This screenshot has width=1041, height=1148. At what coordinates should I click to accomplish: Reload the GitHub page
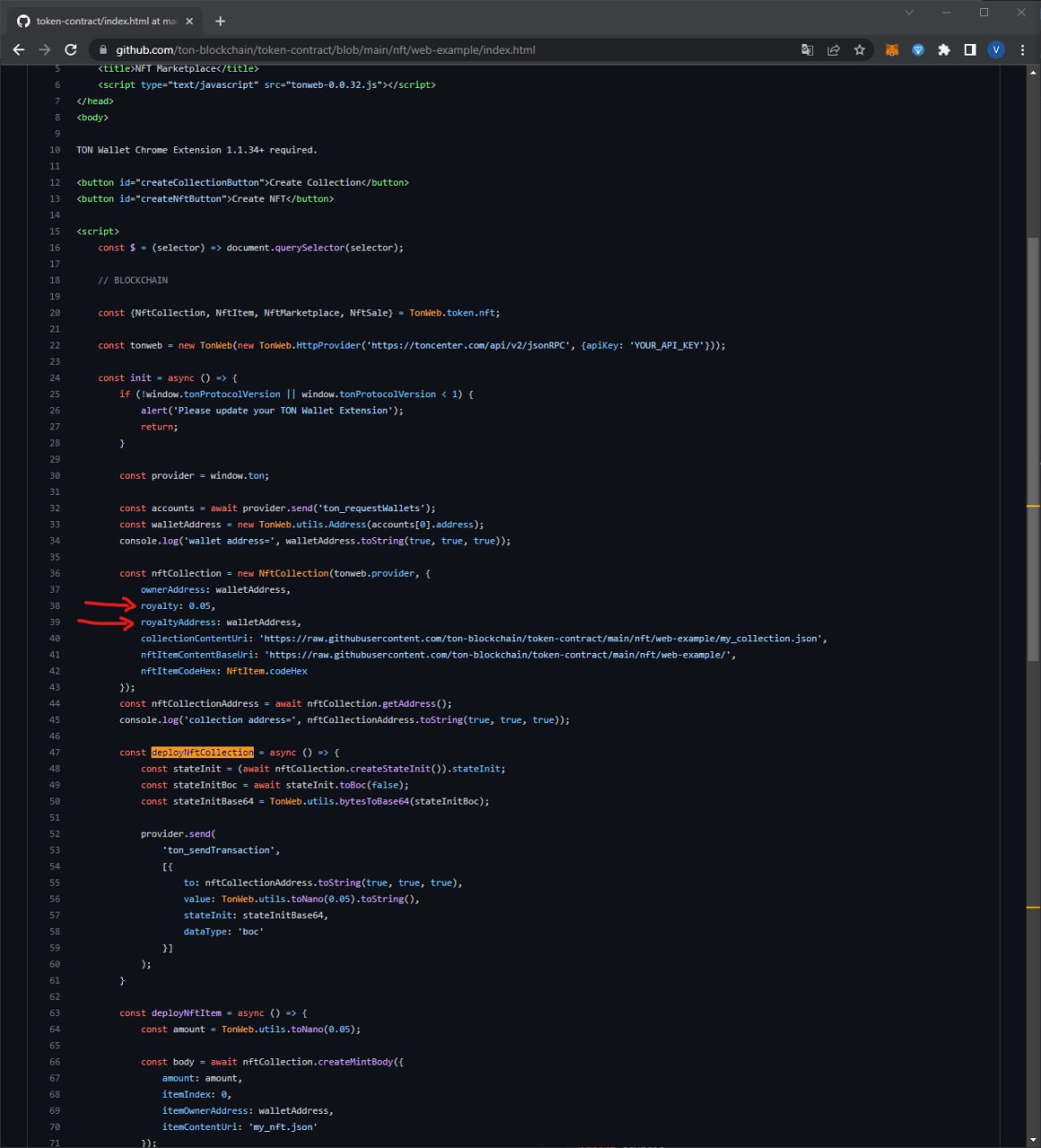point(71,50)
